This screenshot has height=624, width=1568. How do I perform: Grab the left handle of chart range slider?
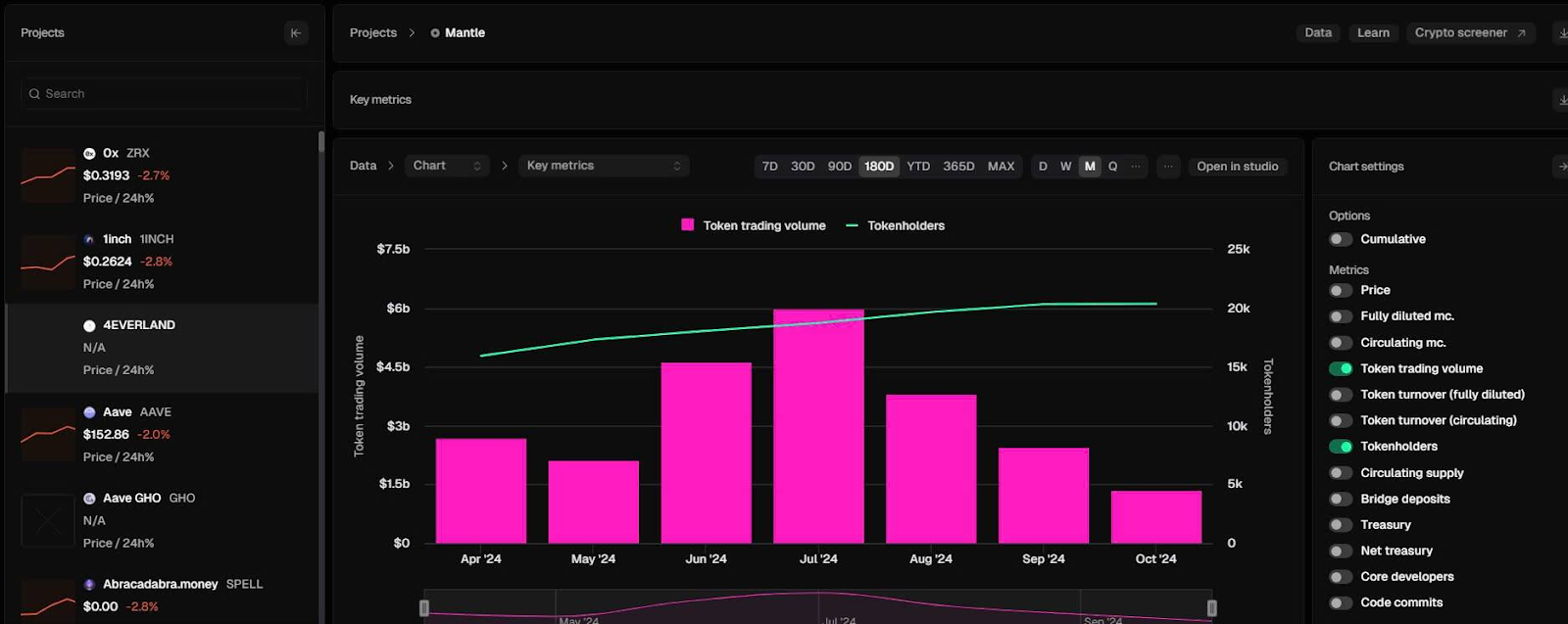pos(424,608)
